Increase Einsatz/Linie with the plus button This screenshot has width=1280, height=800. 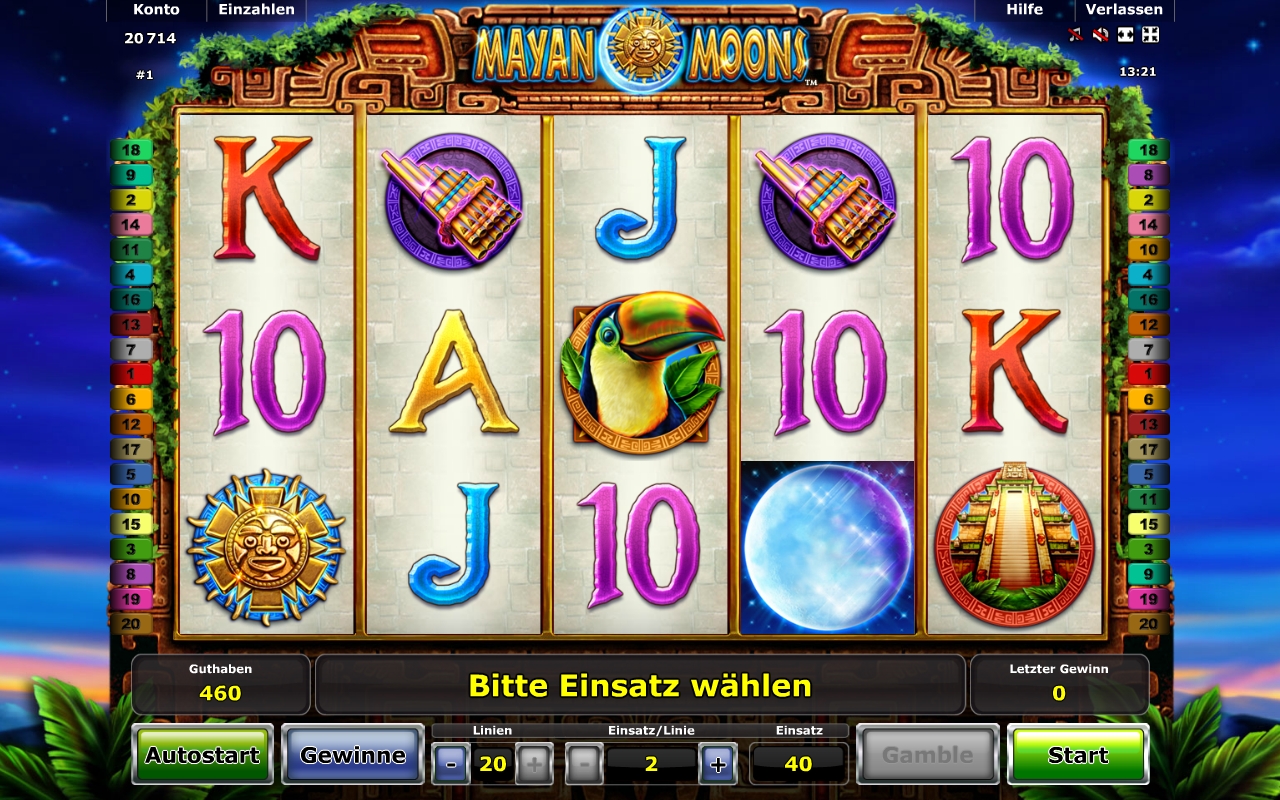tap(718, 765)
